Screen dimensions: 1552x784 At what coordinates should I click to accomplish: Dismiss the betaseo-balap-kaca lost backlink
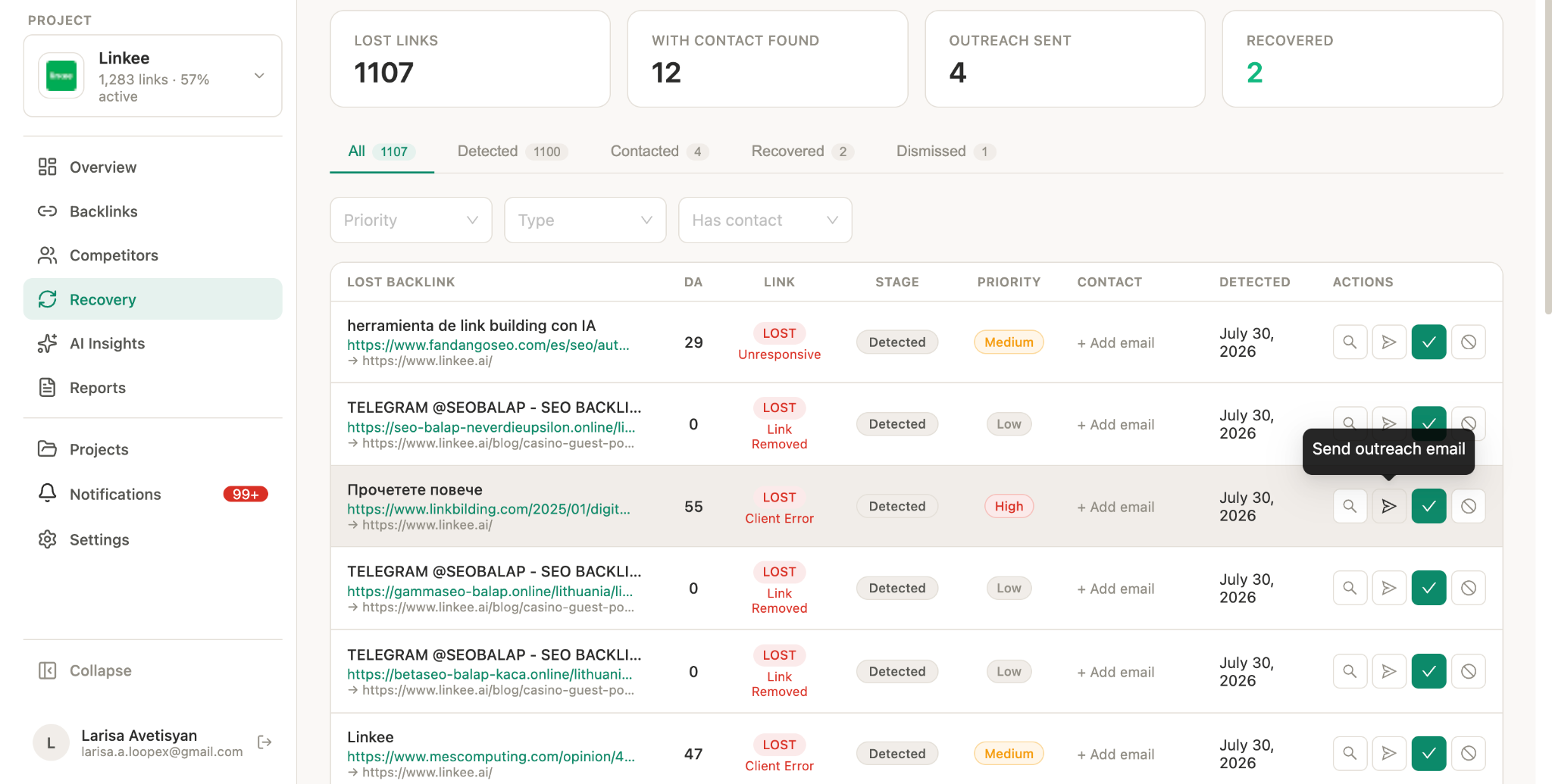pos(1468,671)
